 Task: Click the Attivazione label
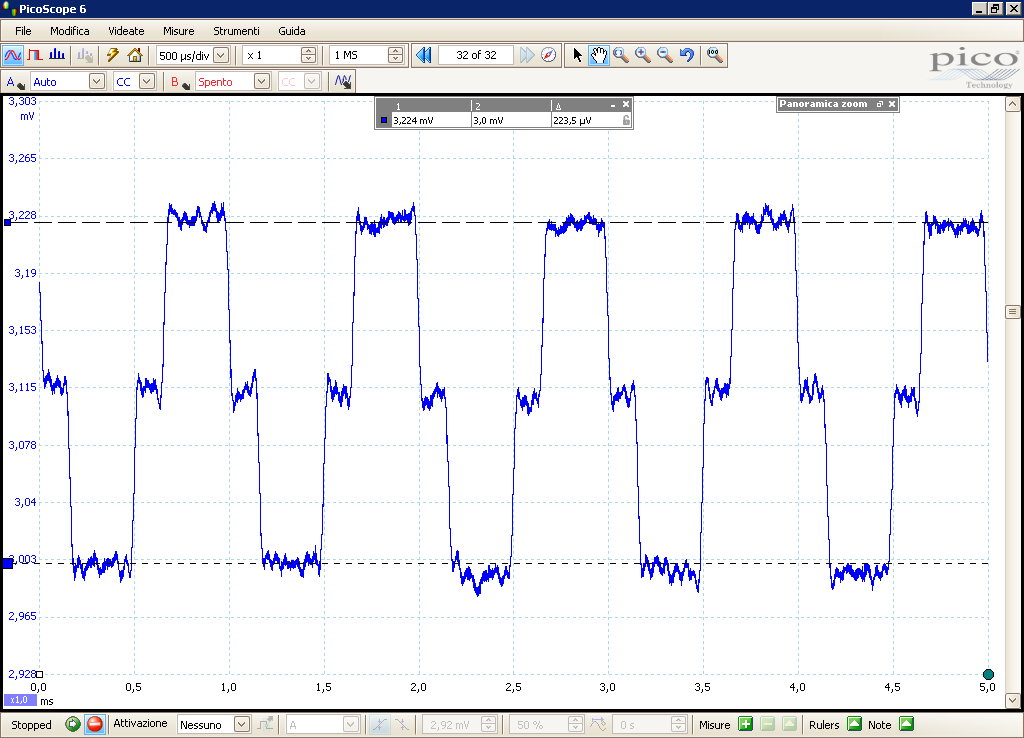point(140,724)
